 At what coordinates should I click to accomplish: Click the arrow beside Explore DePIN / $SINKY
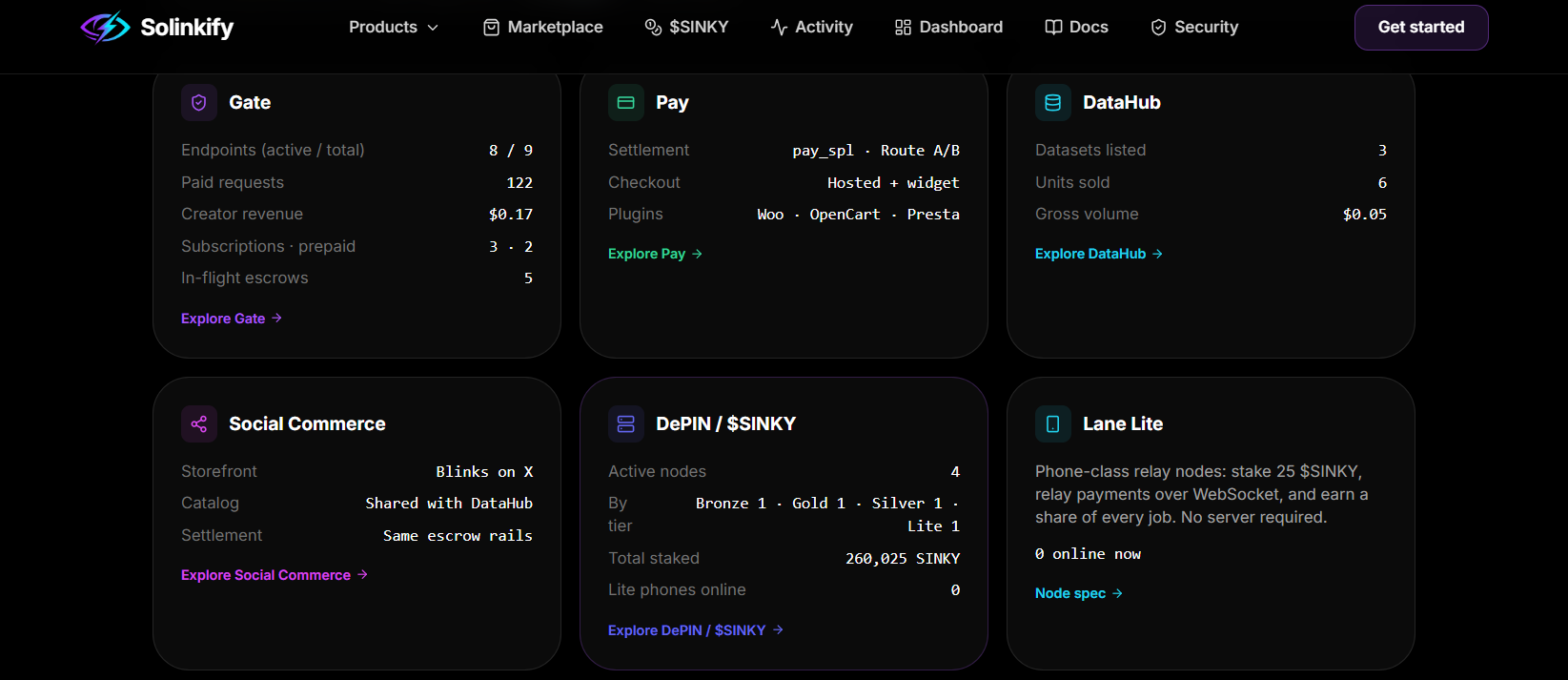coord(778,629)
